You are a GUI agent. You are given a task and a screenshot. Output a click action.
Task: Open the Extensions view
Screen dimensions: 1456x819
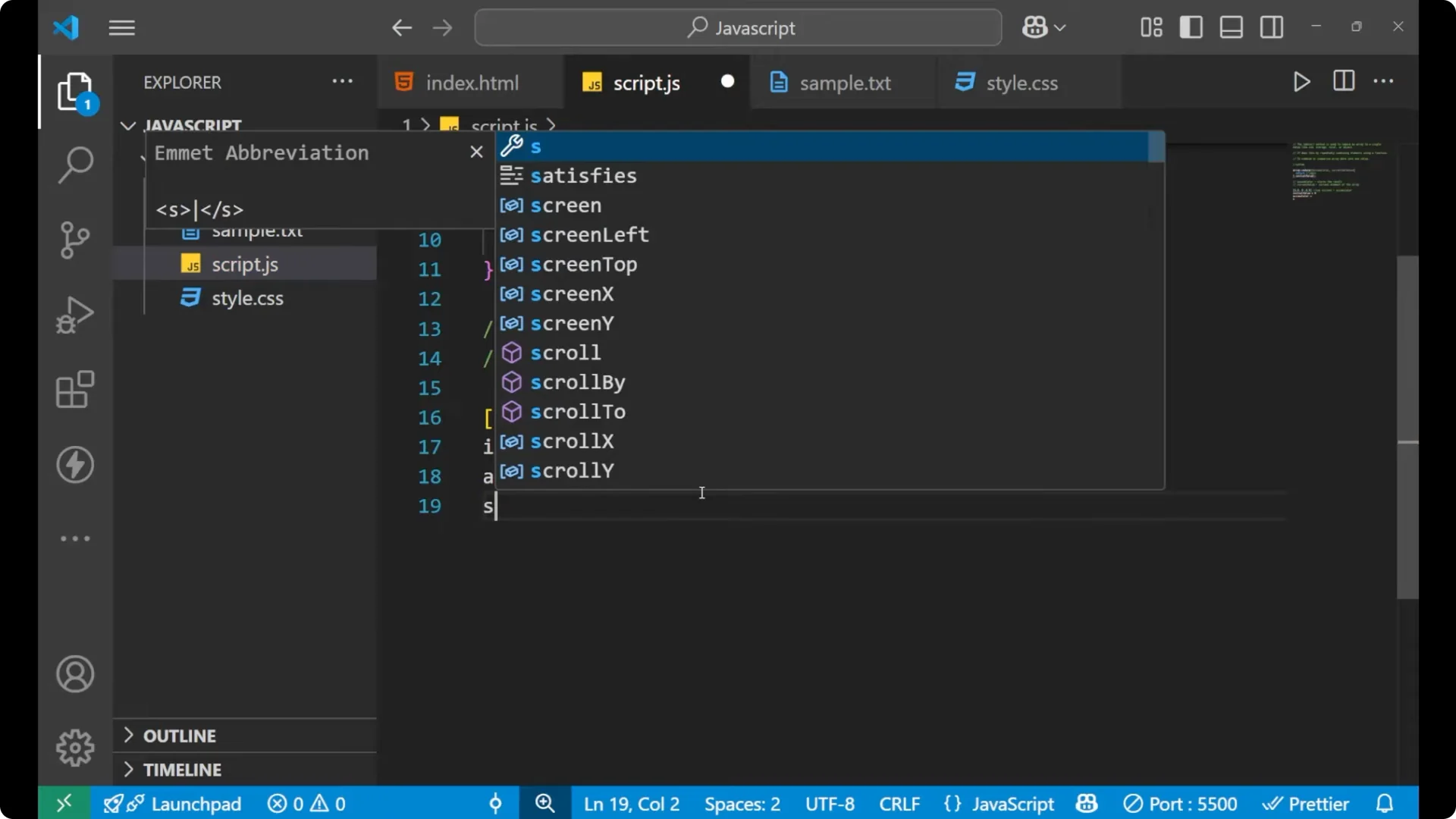coord(74,389)
